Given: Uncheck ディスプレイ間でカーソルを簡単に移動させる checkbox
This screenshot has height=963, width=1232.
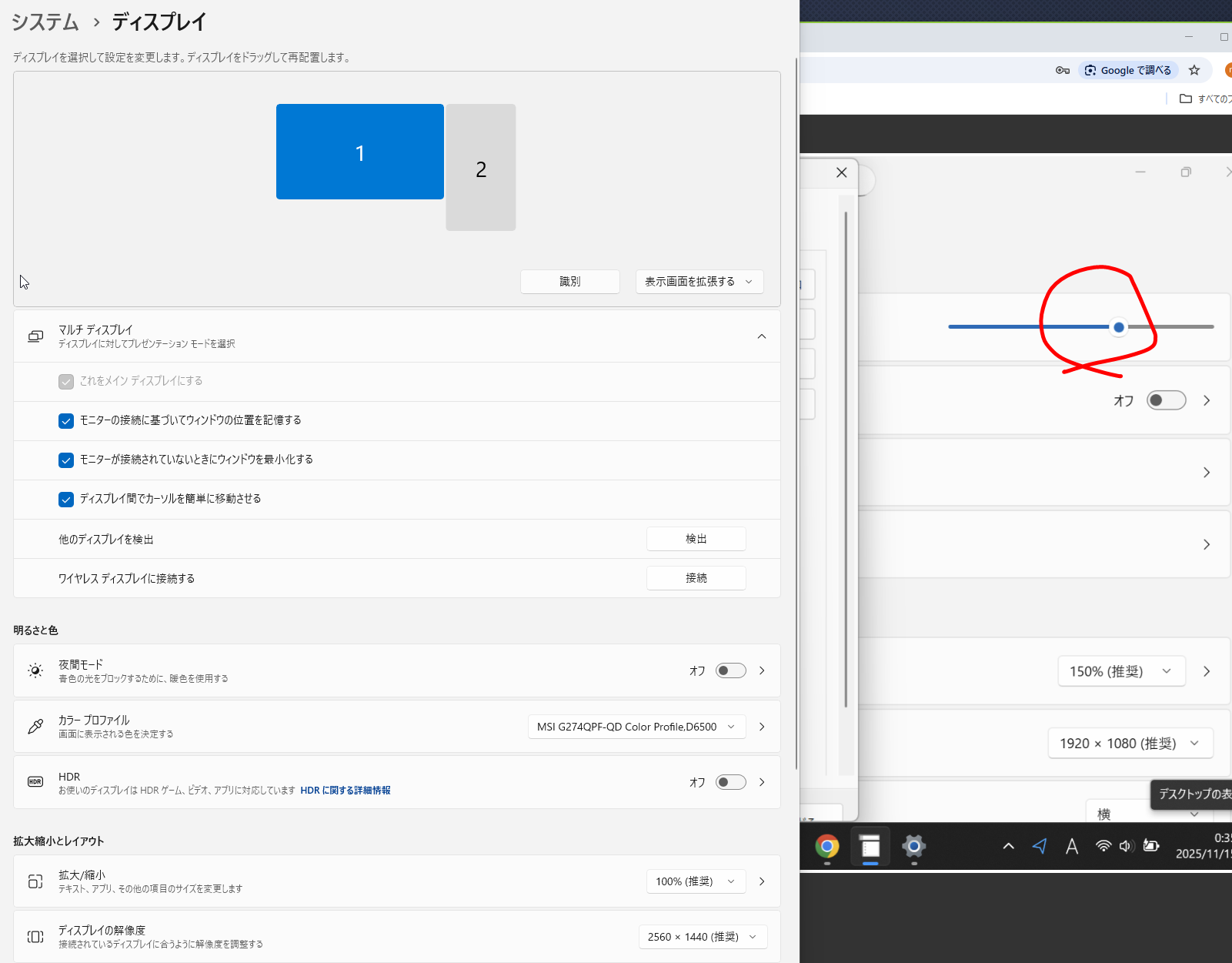Looking at the screenshot, I should [x=66, y=499].
